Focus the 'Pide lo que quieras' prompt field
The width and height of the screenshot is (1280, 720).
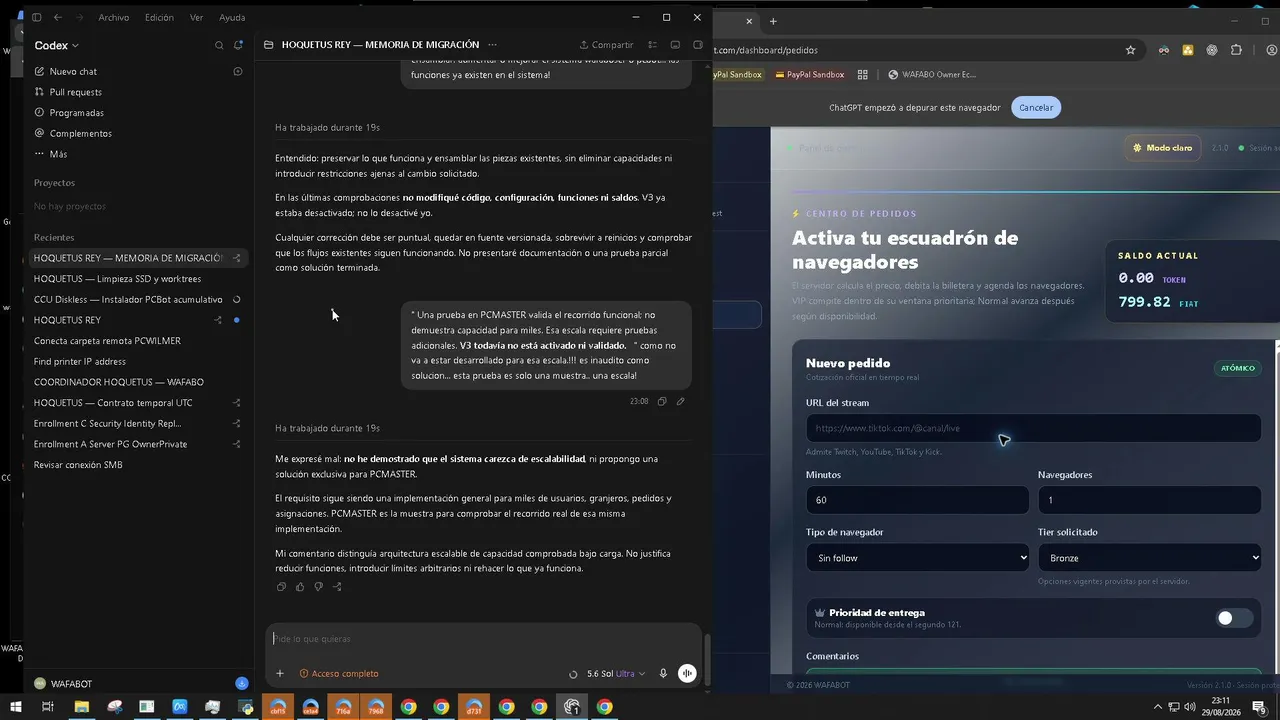point(485,639)
